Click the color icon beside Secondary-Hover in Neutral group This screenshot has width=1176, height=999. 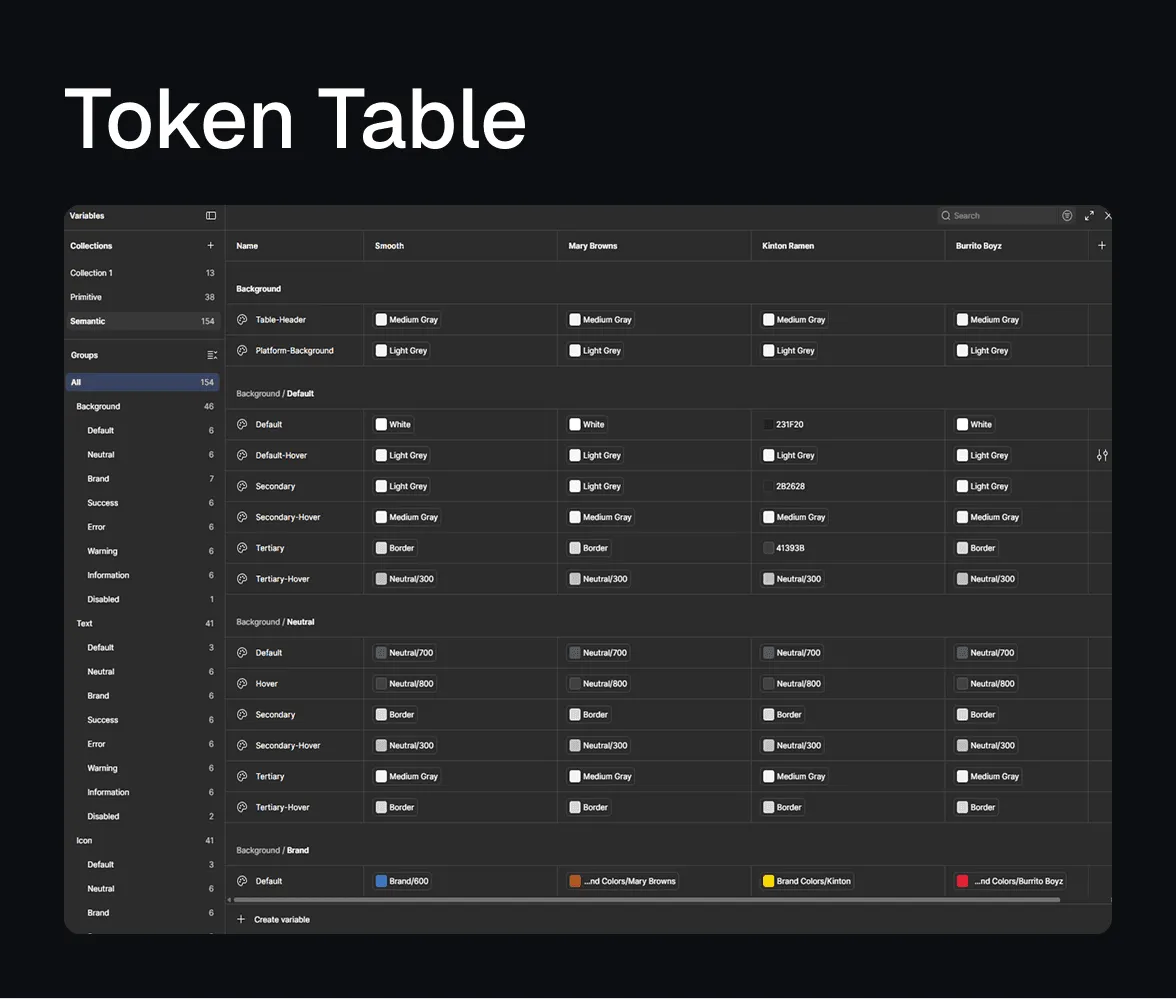coord(242,746)
